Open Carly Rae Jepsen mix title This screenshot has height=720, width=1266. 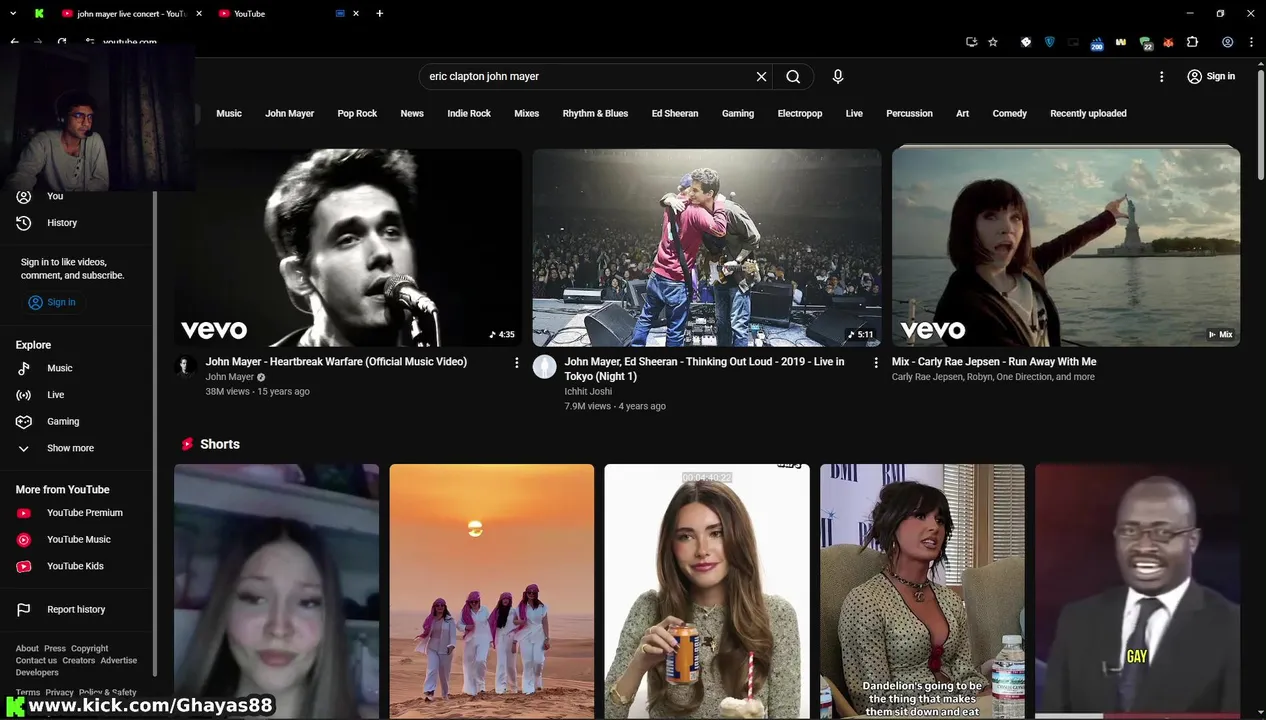[x=994, y=362]
